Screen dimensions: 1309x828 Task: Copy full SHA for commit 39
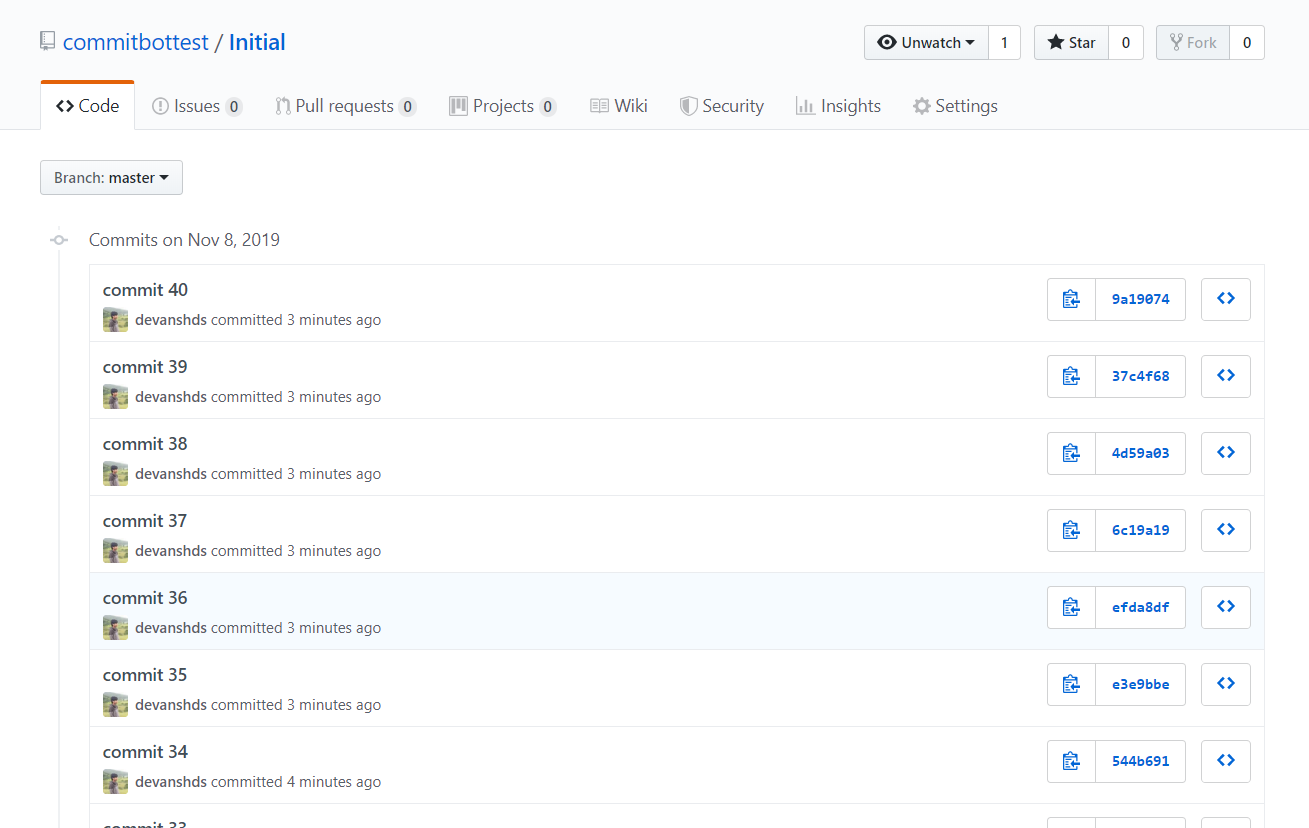pos(1072,376)
